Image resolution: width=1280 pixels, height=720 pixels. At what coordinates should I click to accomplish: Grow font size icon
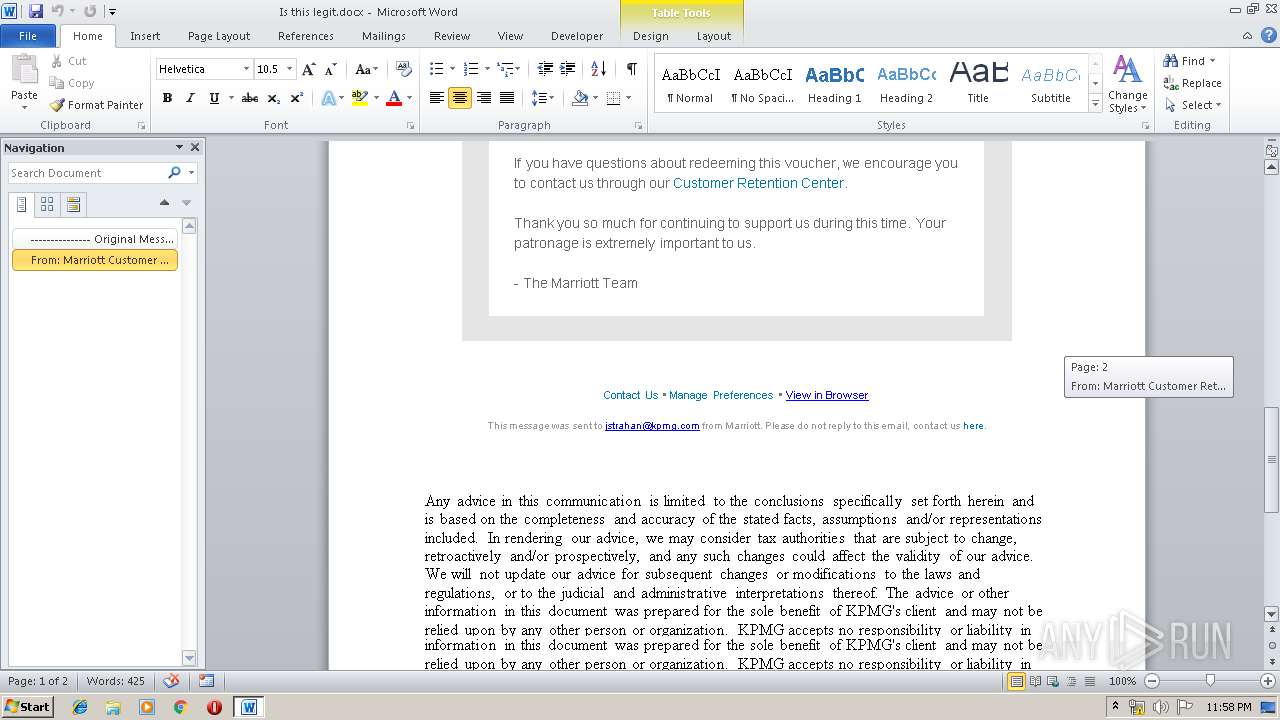coord(309,69)
